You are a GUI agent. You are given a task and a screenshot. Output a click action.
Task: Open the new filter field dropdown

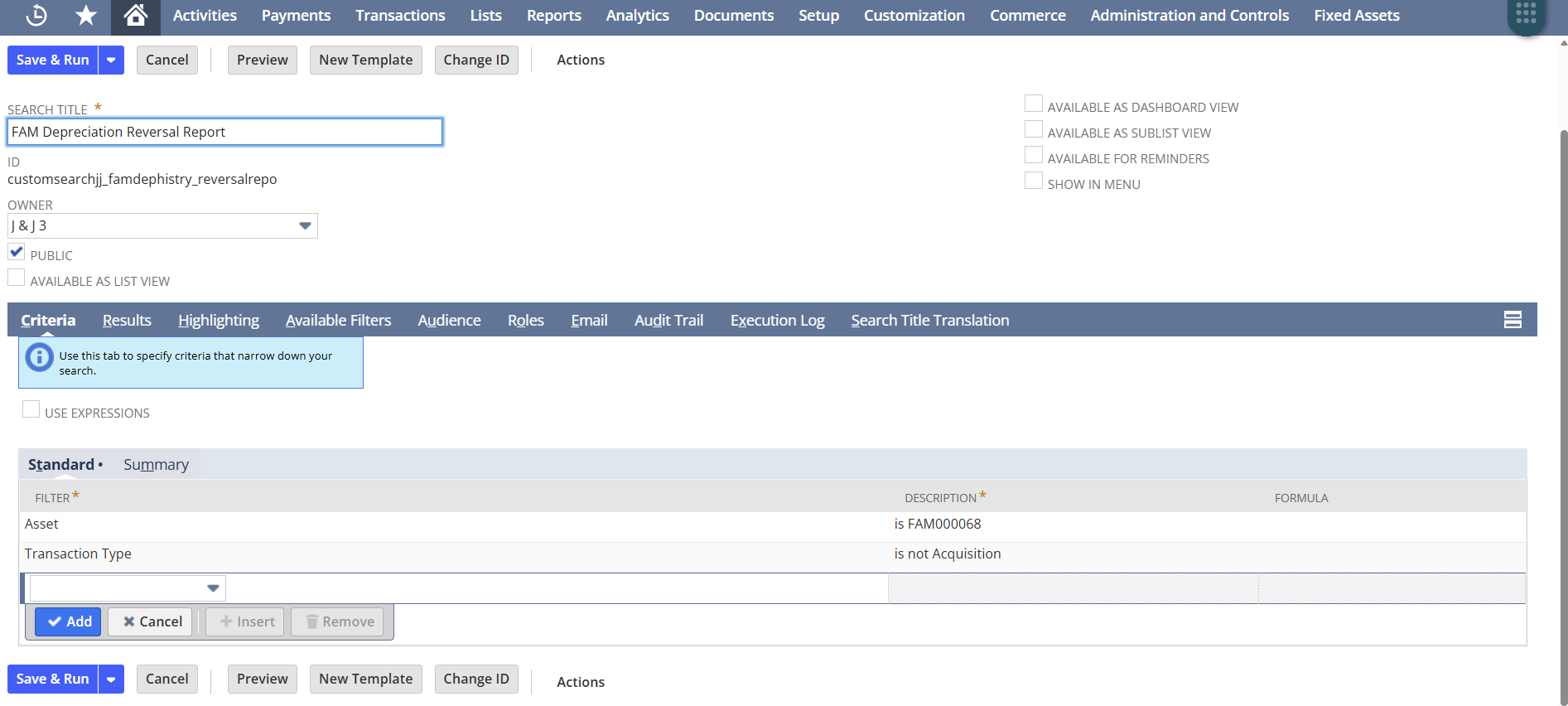pyautogui.click(x=213, y=588)
